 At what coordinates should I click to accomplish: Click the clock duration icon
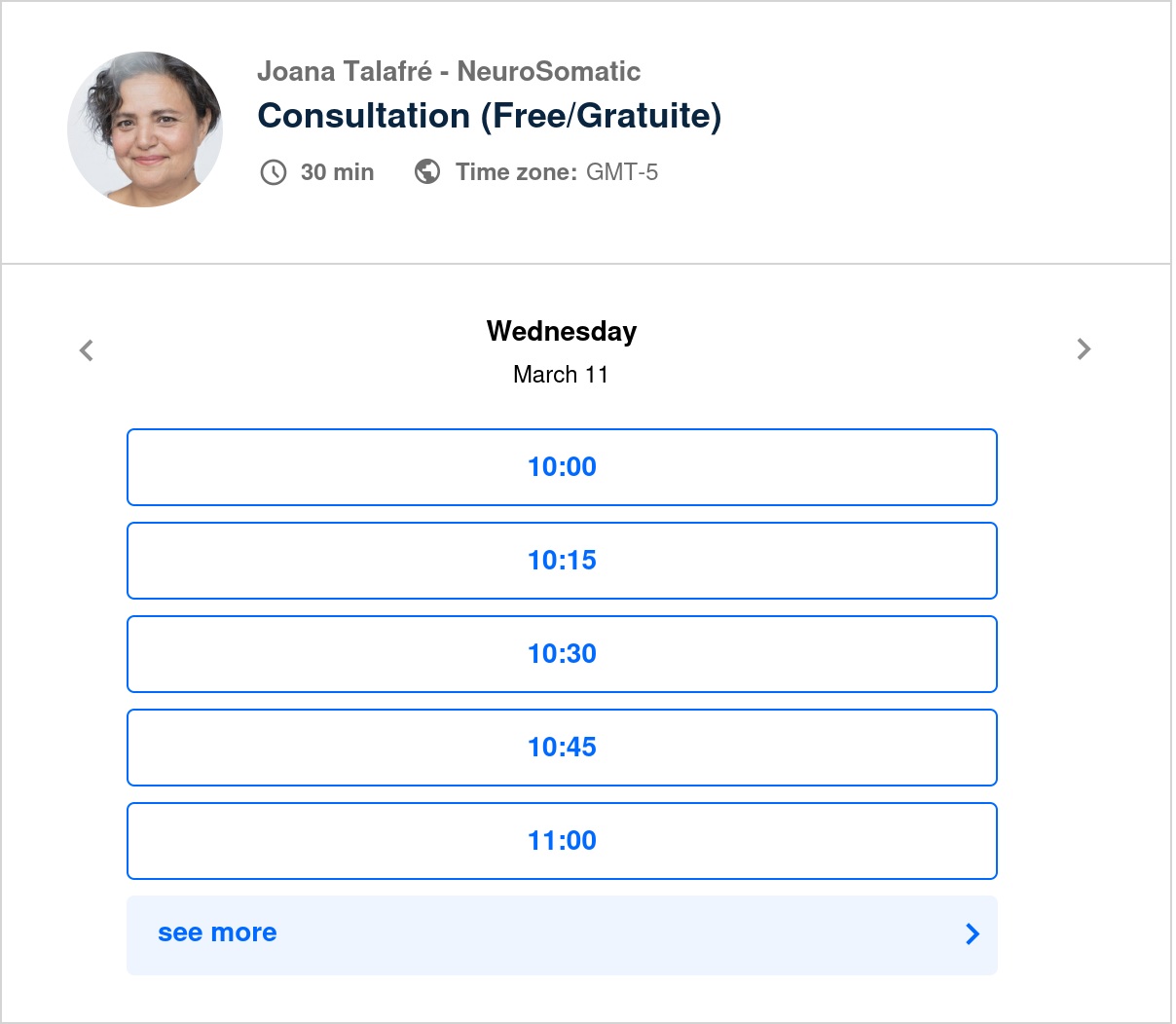(273, 172)
